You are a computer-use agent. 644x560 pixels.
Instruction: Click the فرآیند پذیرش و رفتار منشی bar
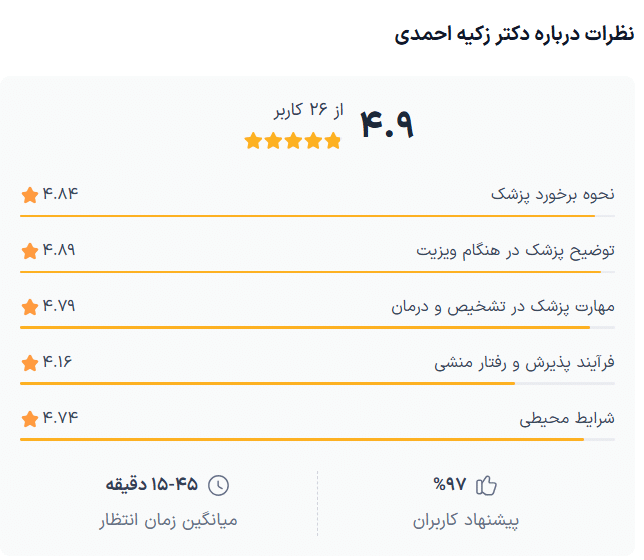click(x=317, y=383)
